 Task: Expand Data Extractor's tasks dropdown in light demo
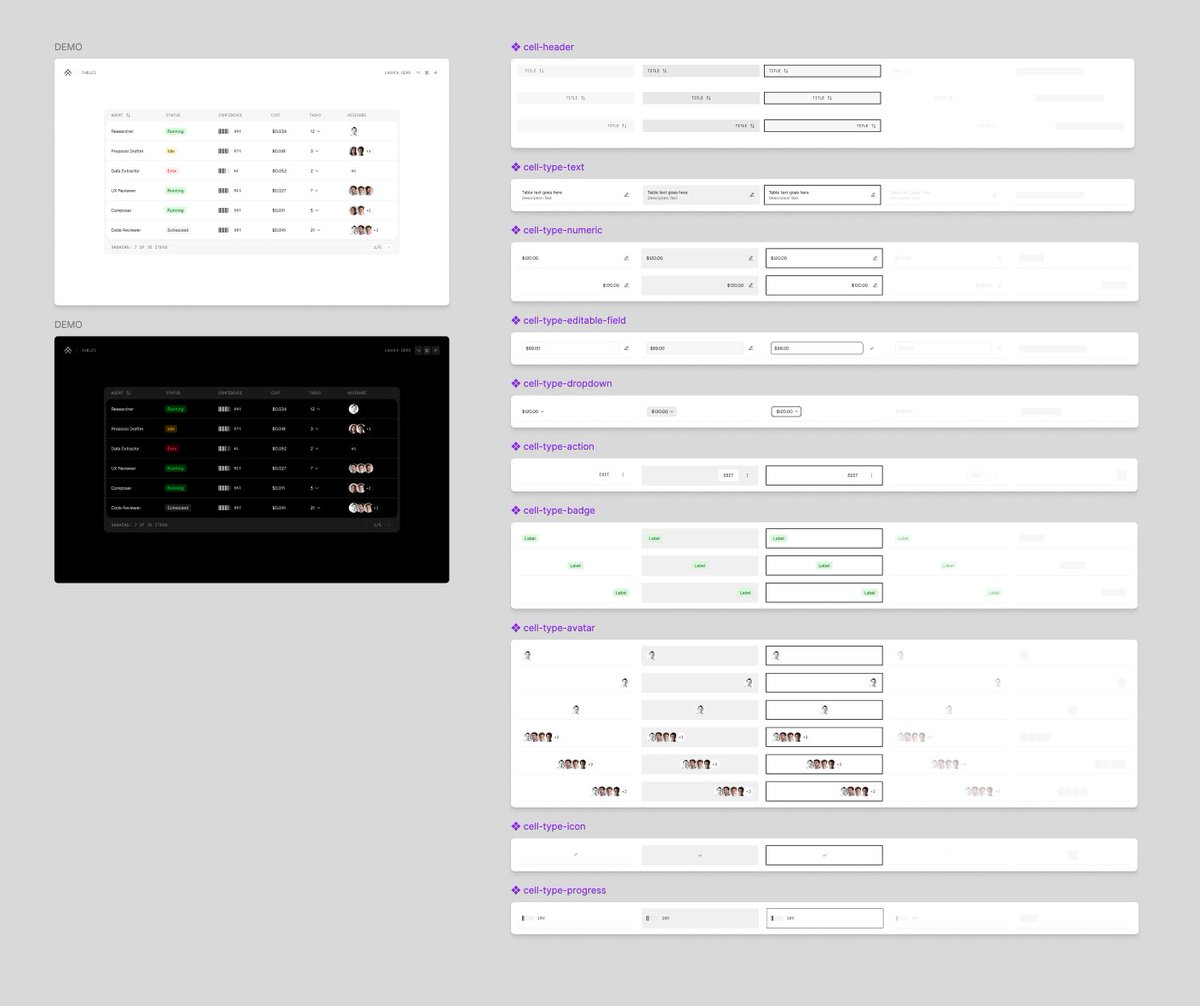click(314, 171)
